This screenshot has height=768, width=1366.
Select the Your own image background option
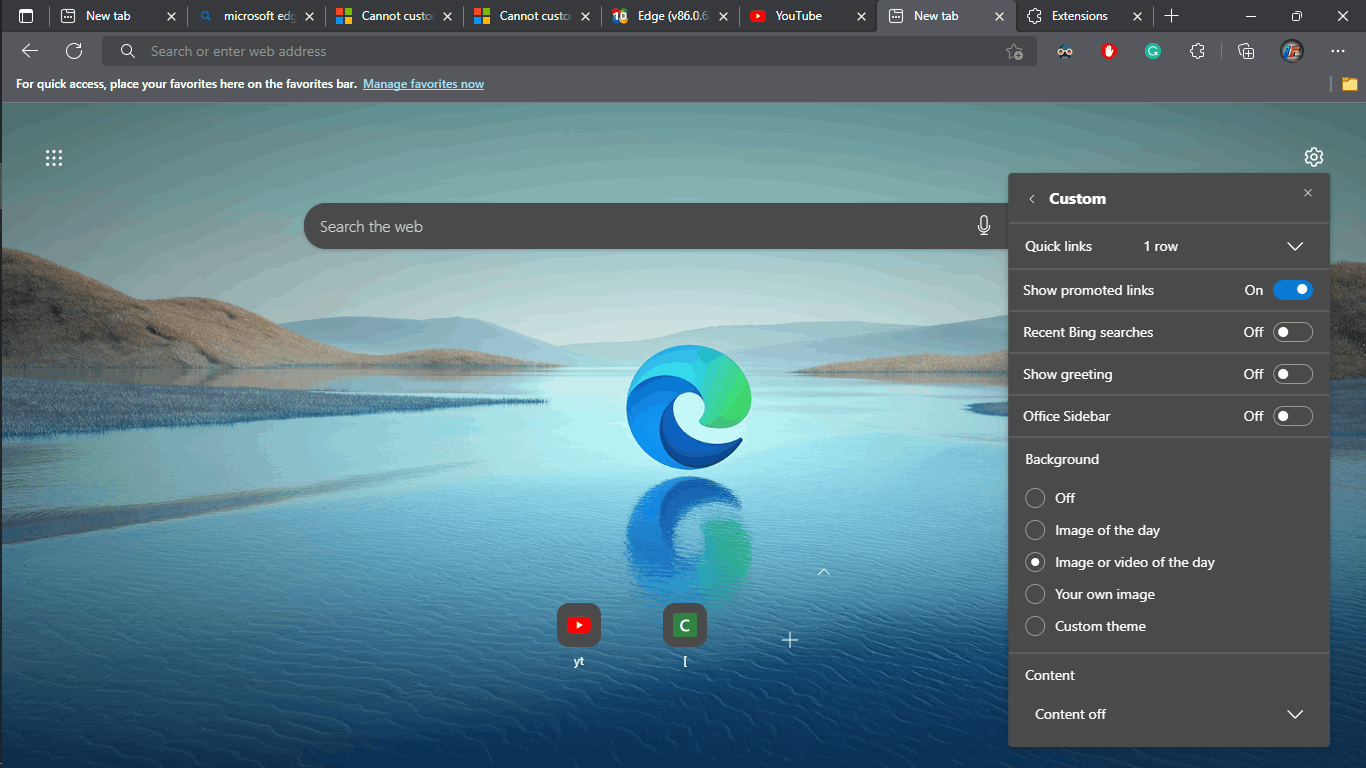[1036, 594]
